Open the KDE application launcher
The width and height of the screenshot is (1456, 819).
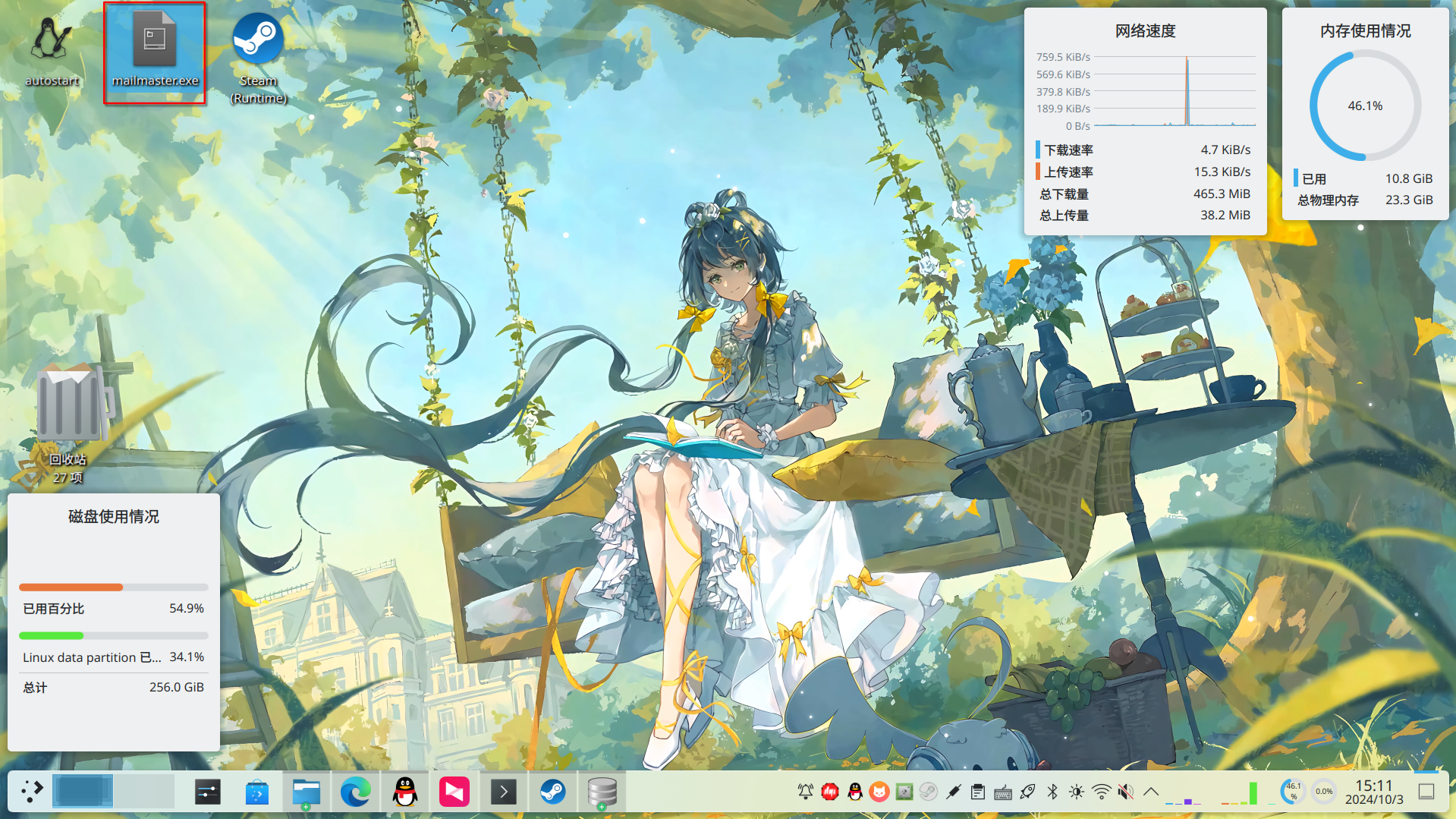32,792
